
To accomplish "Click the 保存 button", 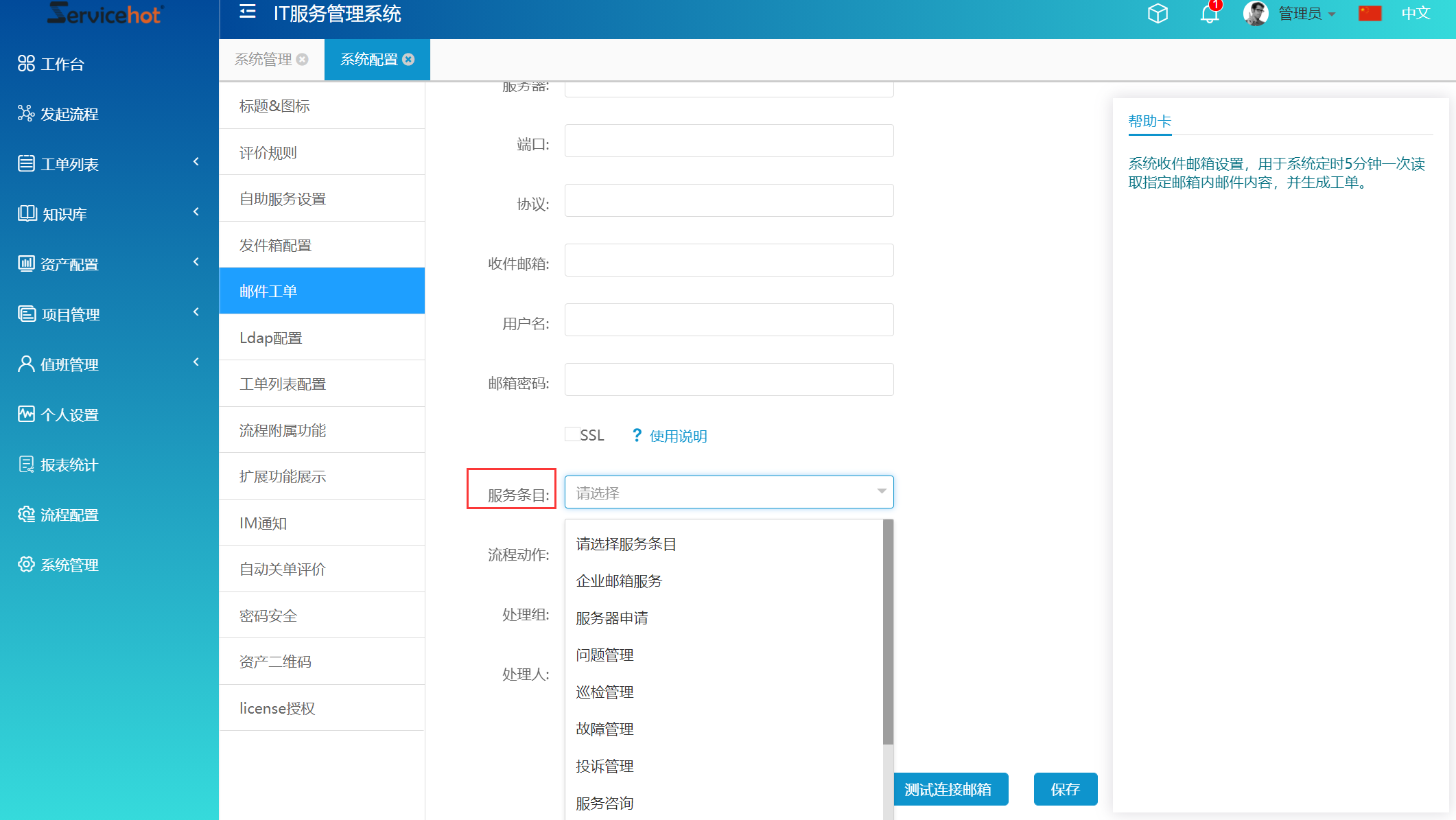I will click(1065, 789).
